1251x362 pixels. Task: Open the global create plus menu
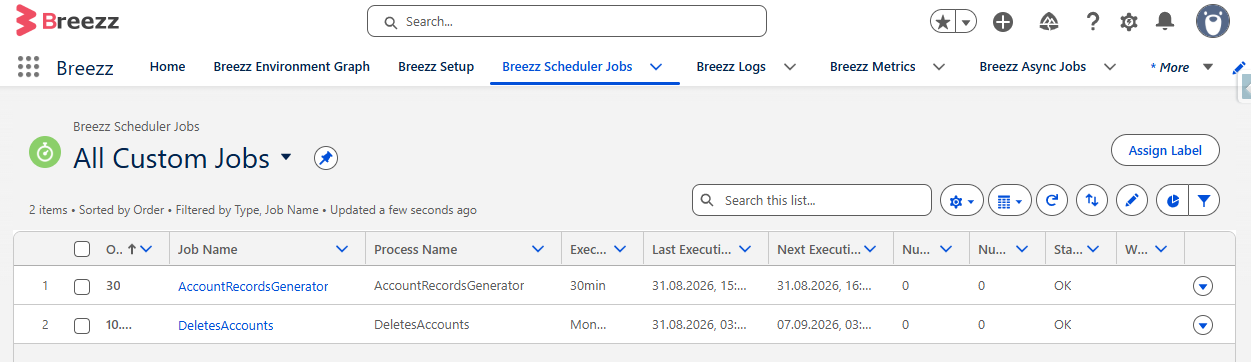pos(1003,22)
